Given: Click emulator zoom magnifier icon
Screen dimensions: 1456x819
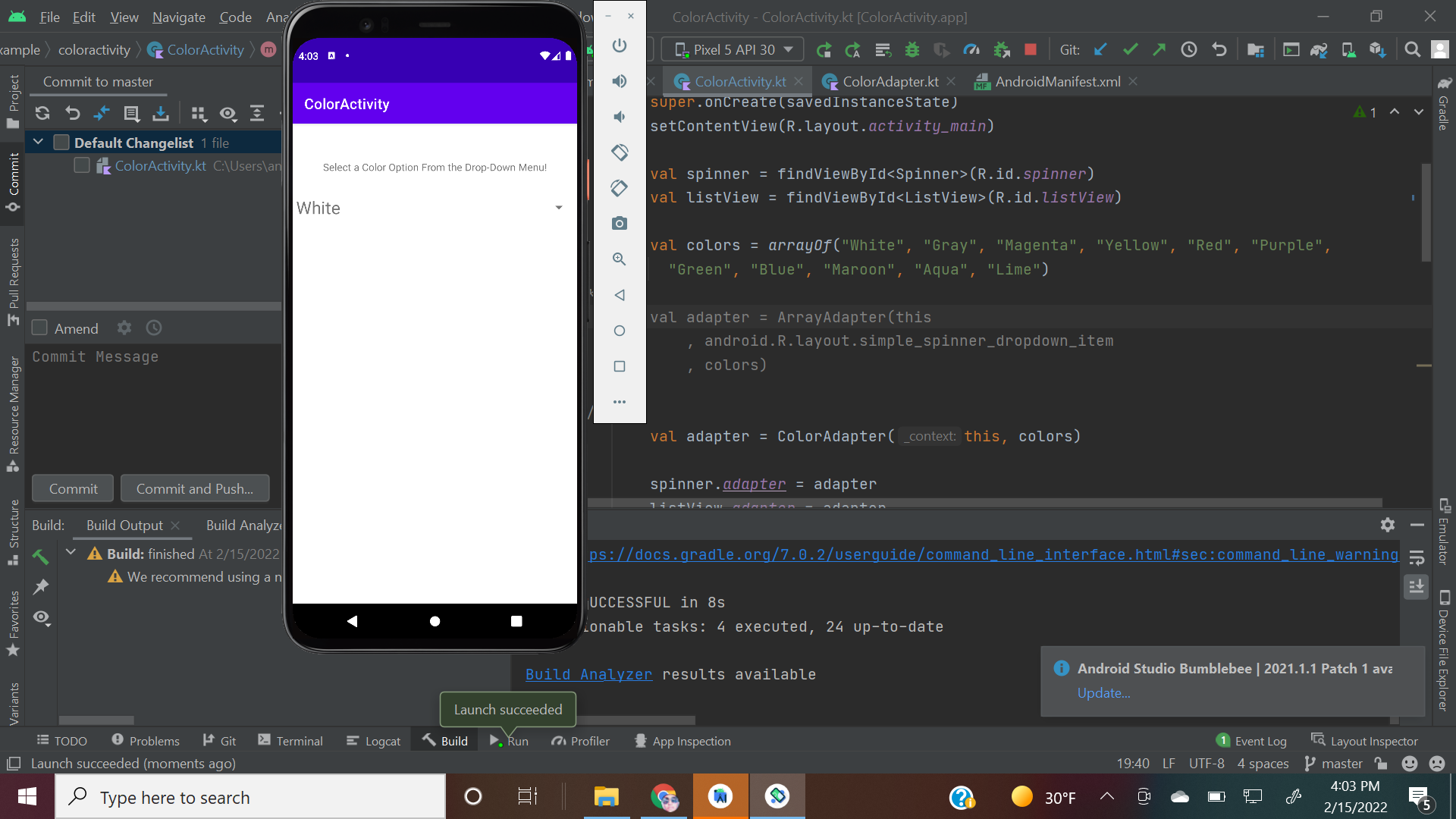Looking at the screenshot, I should point(620,259).
